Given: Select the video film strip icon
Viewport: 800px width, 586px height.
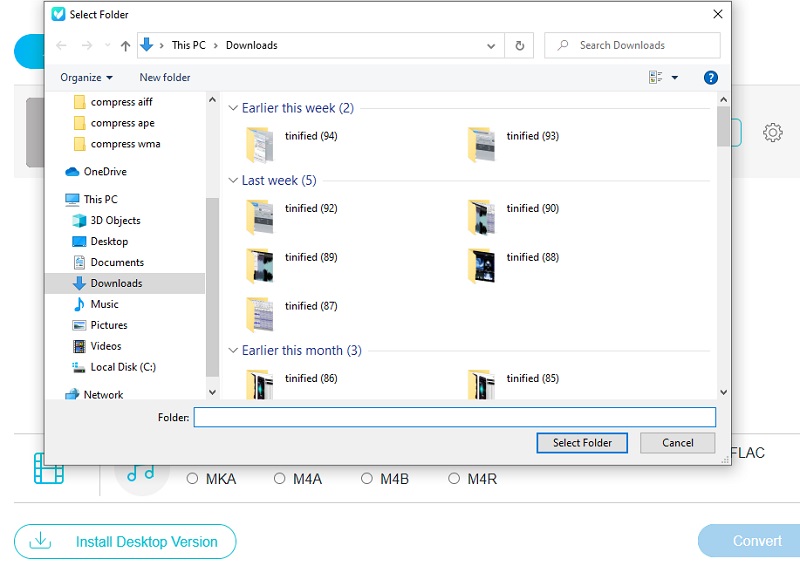Looking at the screenshot, I should pyautogui.click(x=48, y=468).
